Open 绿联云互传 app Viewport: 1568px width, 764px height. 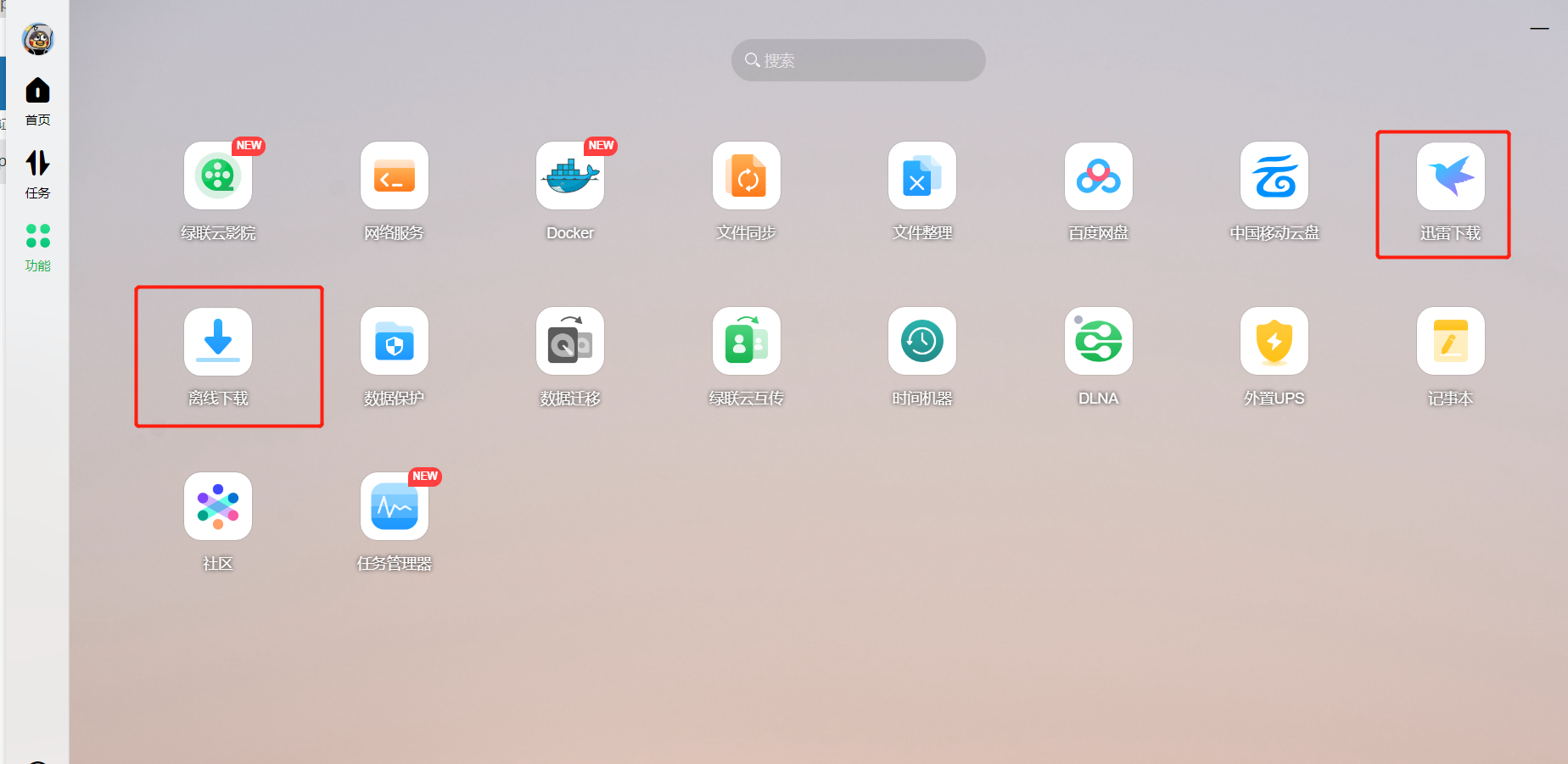tap(747, 341)
